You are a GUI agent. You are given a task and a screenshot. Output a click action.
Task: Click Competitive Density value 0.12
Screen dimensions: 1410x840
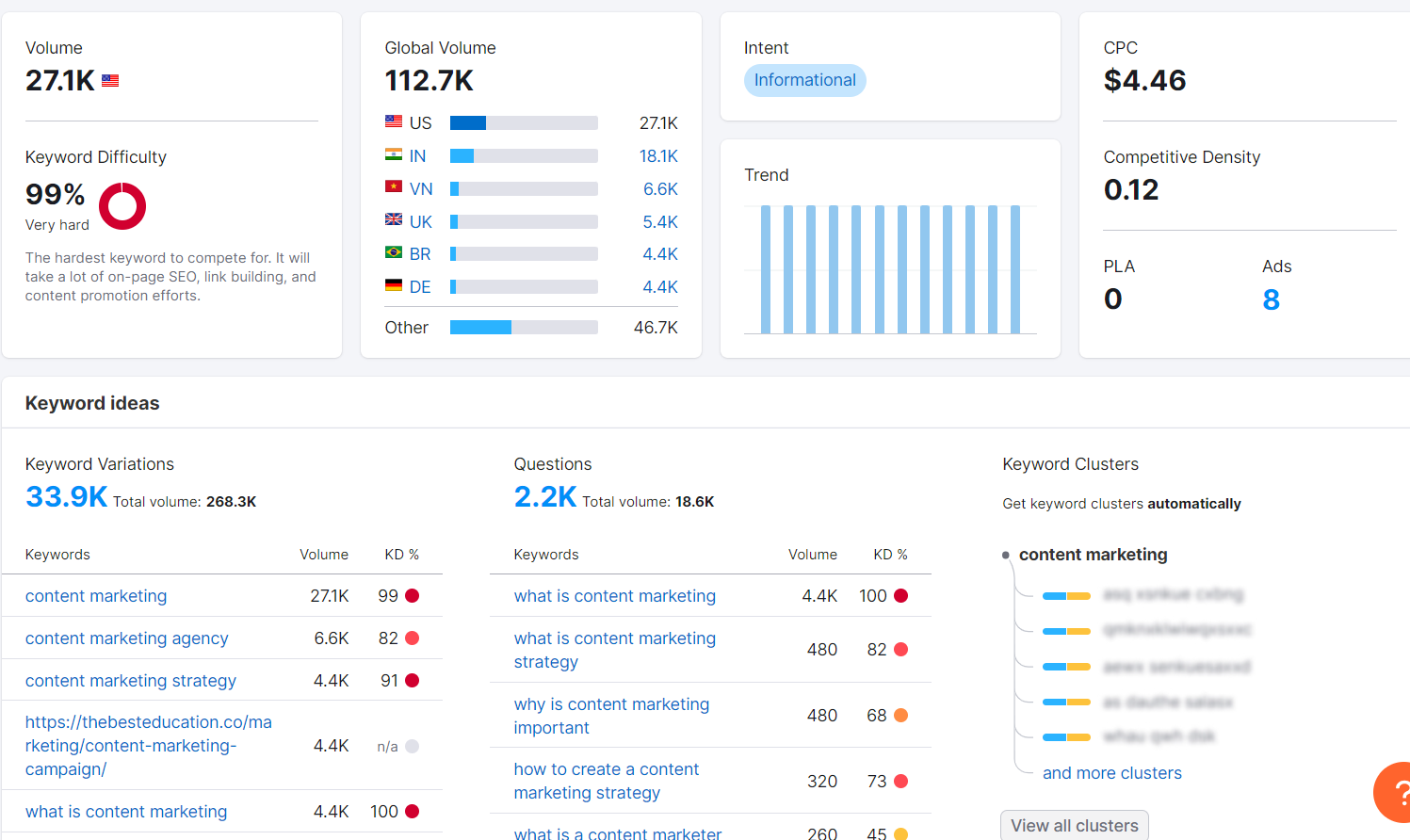click(1131, 190)
